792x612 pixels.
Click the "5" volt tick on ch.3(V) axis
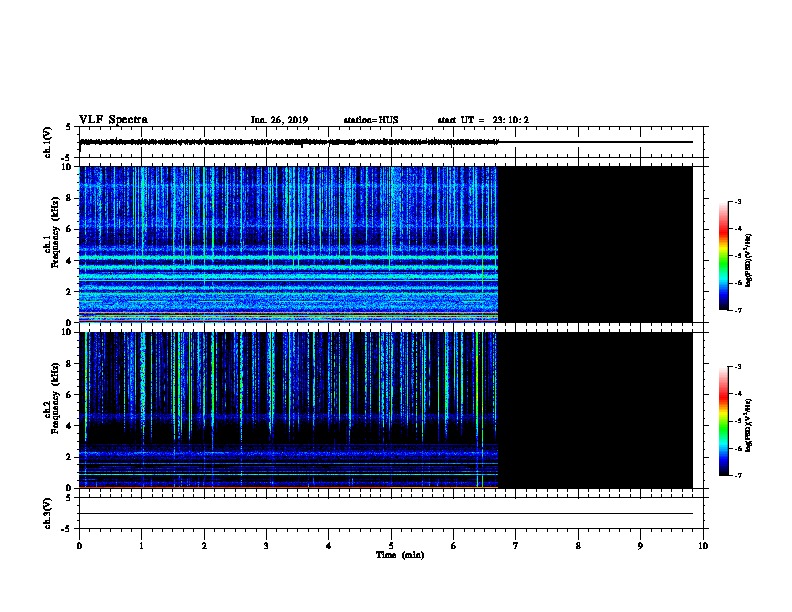click(68, 498)
